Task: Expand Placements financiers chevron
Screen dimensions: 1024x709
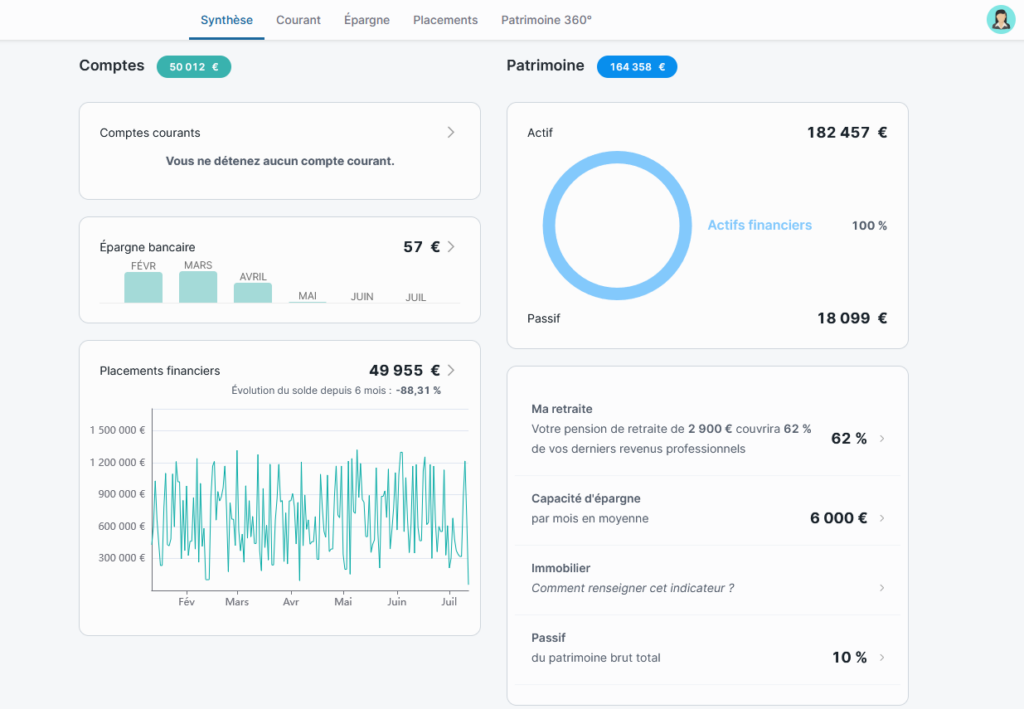Action: (451, 370)
